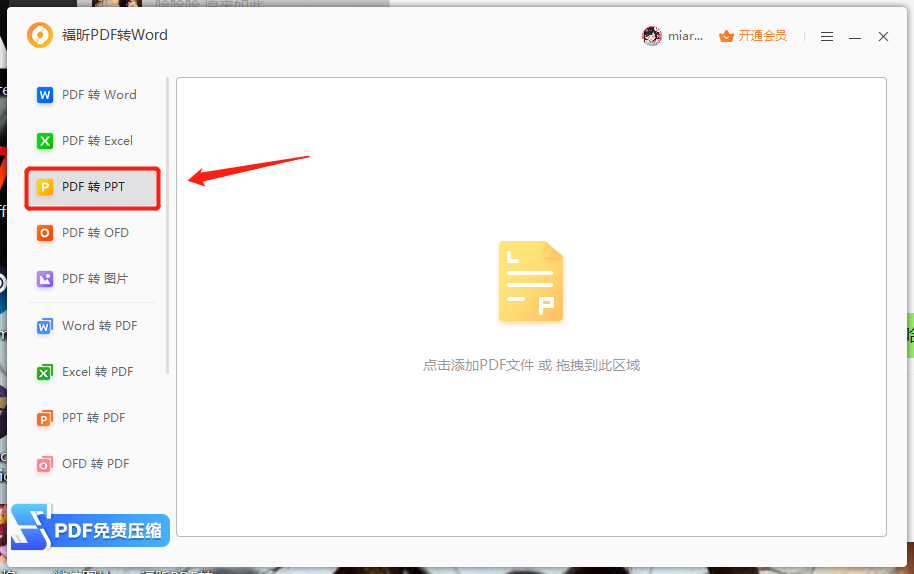Open OFD 转 PDF conversion
The width and height of the screenshot is (914, 574).
click(x=92, y=464)
